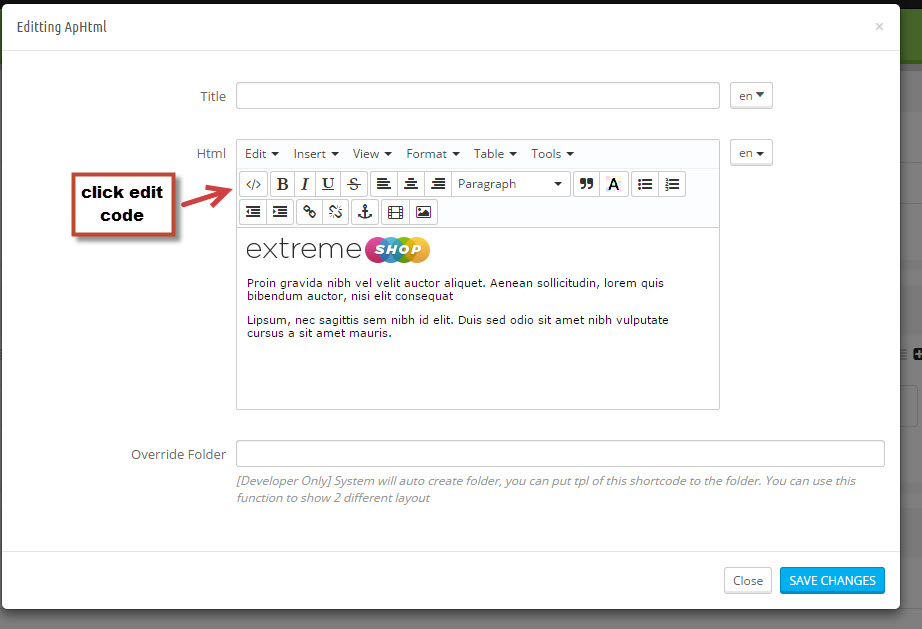Dismiss the Editting ApHtml dialog with X
Screen dimensions: 922x629
tap(879, 26)
